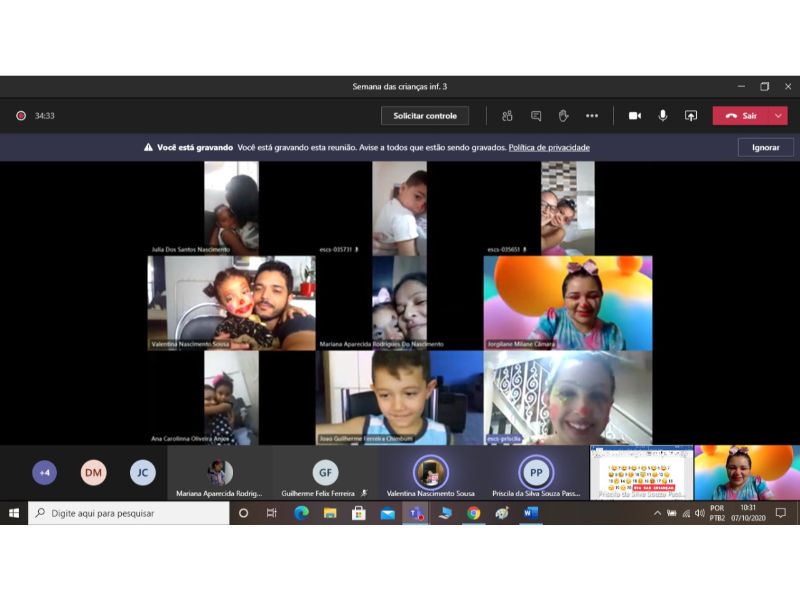Select Priscila da Silva Souza participant tile
Screen dimensions: 800x600
536,474
